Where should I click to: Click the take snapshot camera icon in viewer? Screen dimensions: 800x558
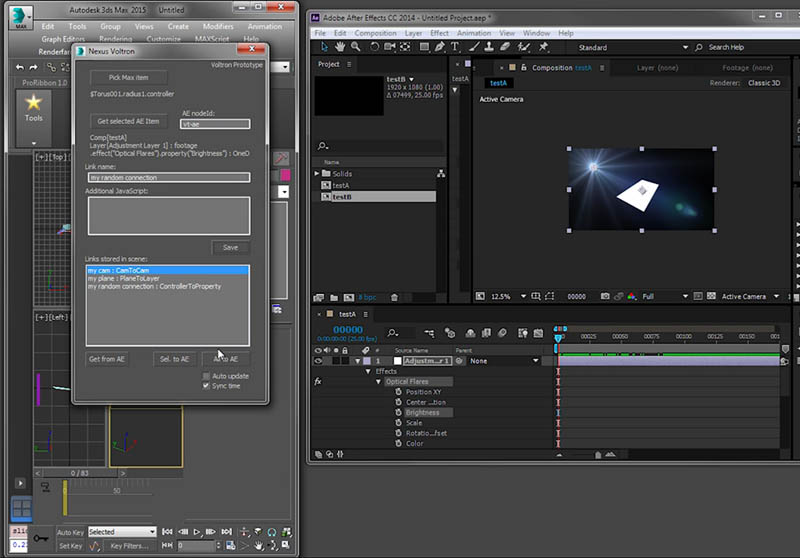(x=605, y=296)
